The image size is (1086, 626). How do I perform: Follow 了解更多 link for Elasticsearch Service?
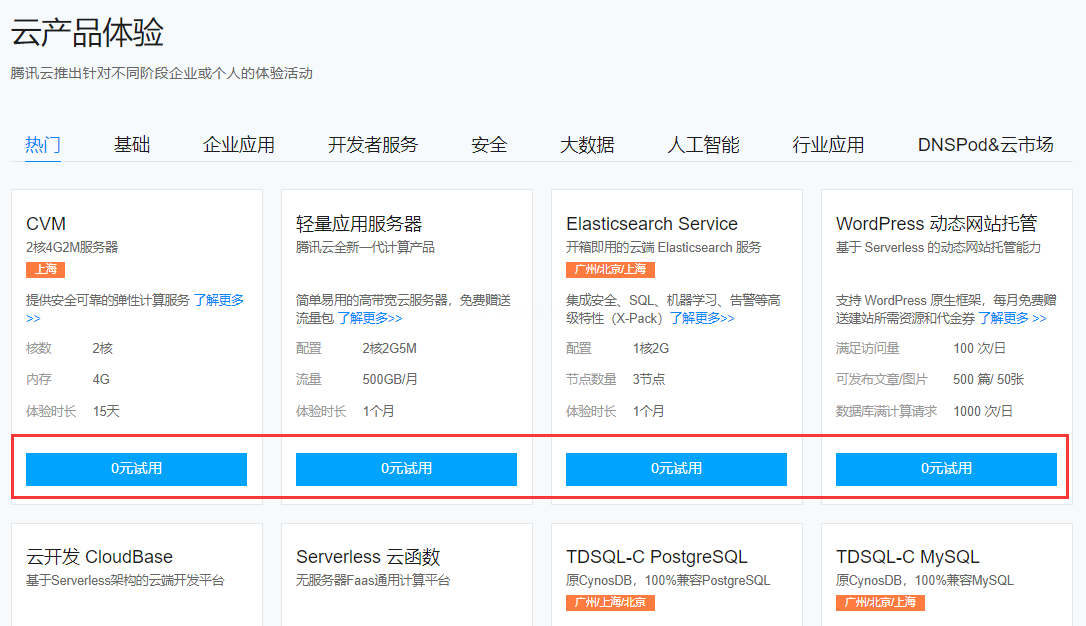(x=701, y=318)
